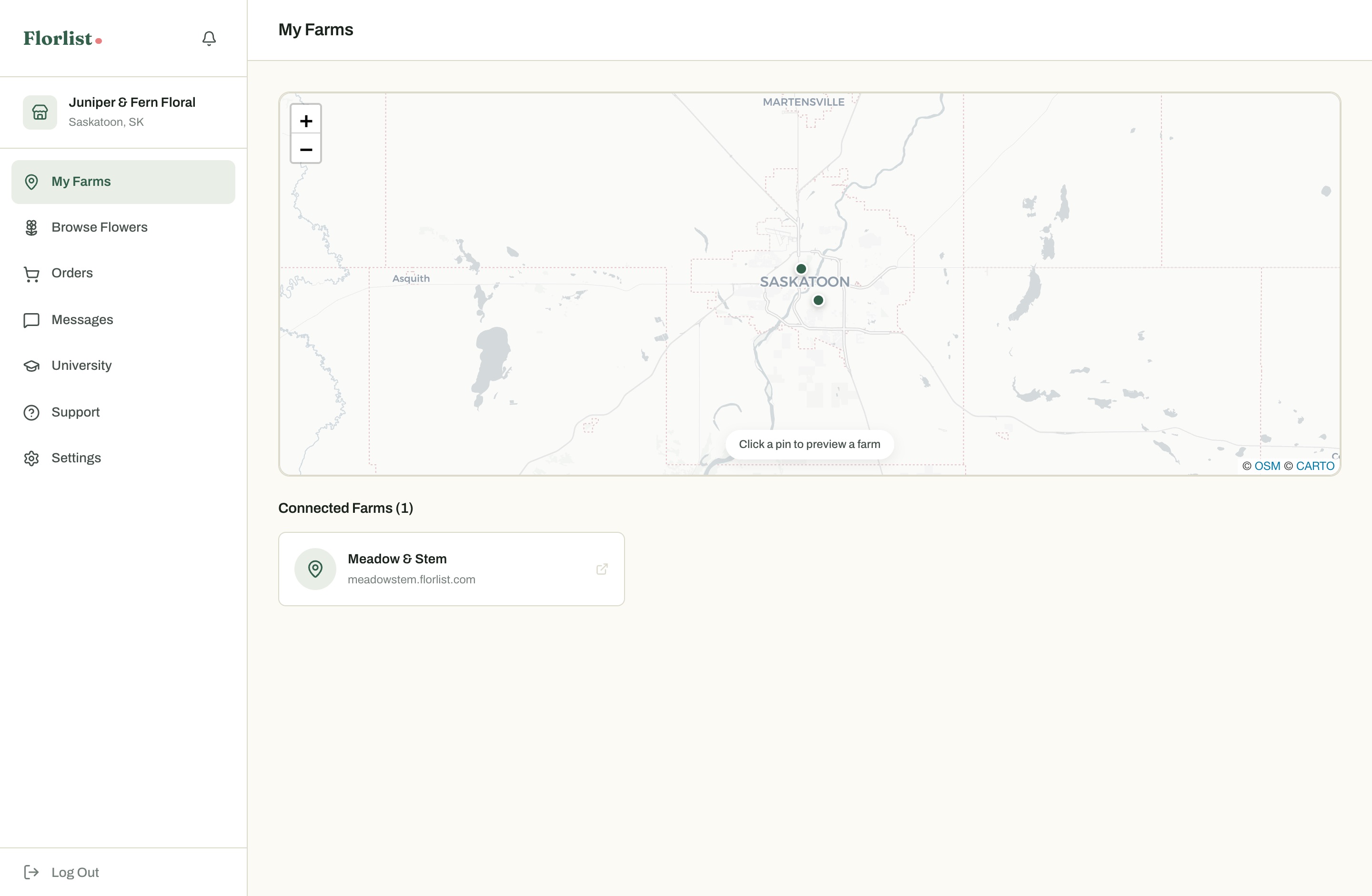Open the notifications bell

pyautogui.click(x=209, y=38)
